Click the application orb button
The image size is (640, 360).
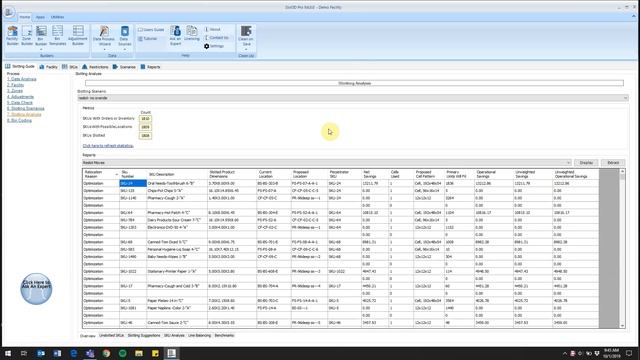[9, 13]
